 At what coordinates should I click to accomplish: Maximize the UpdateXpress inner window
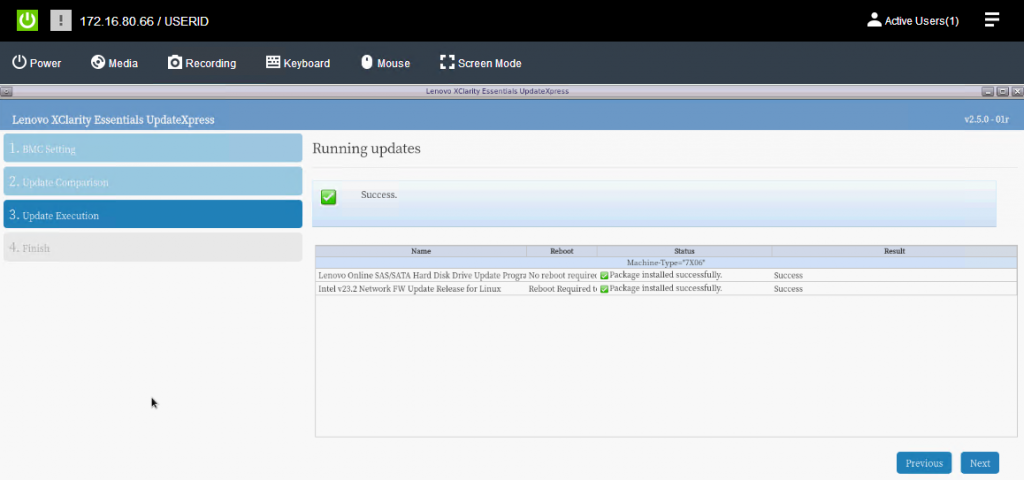[x=1002, y=91]
